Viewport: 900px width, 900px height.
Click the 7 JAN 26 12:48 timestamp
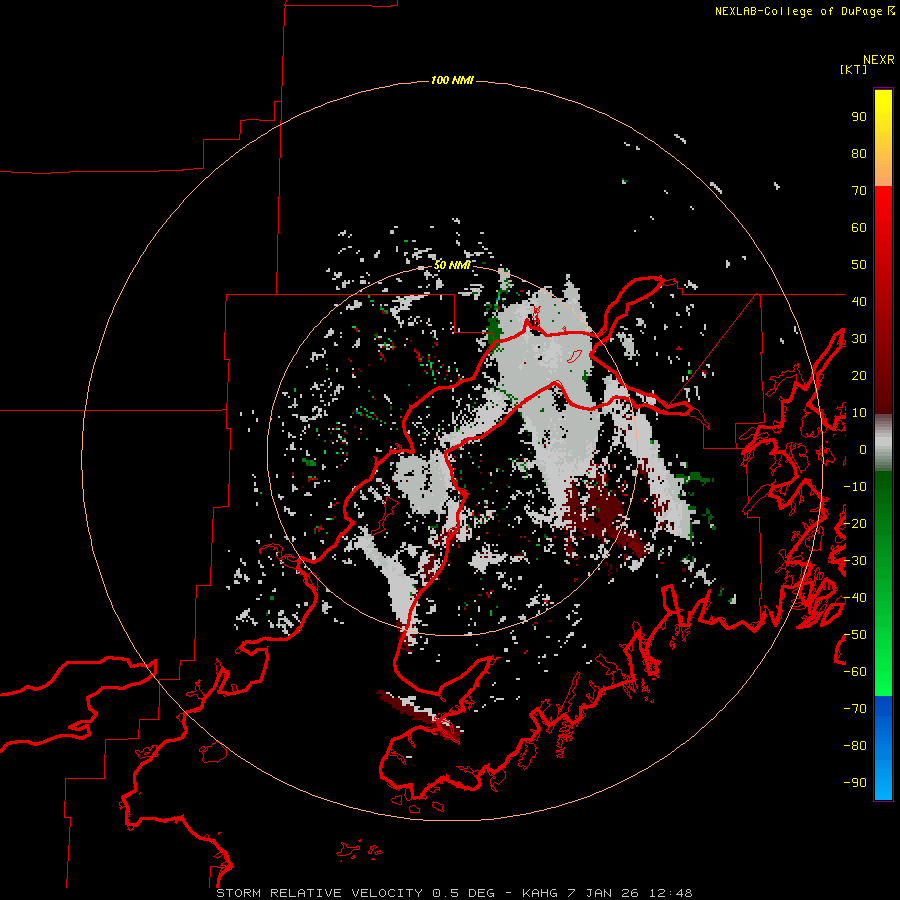click(630, 893)
